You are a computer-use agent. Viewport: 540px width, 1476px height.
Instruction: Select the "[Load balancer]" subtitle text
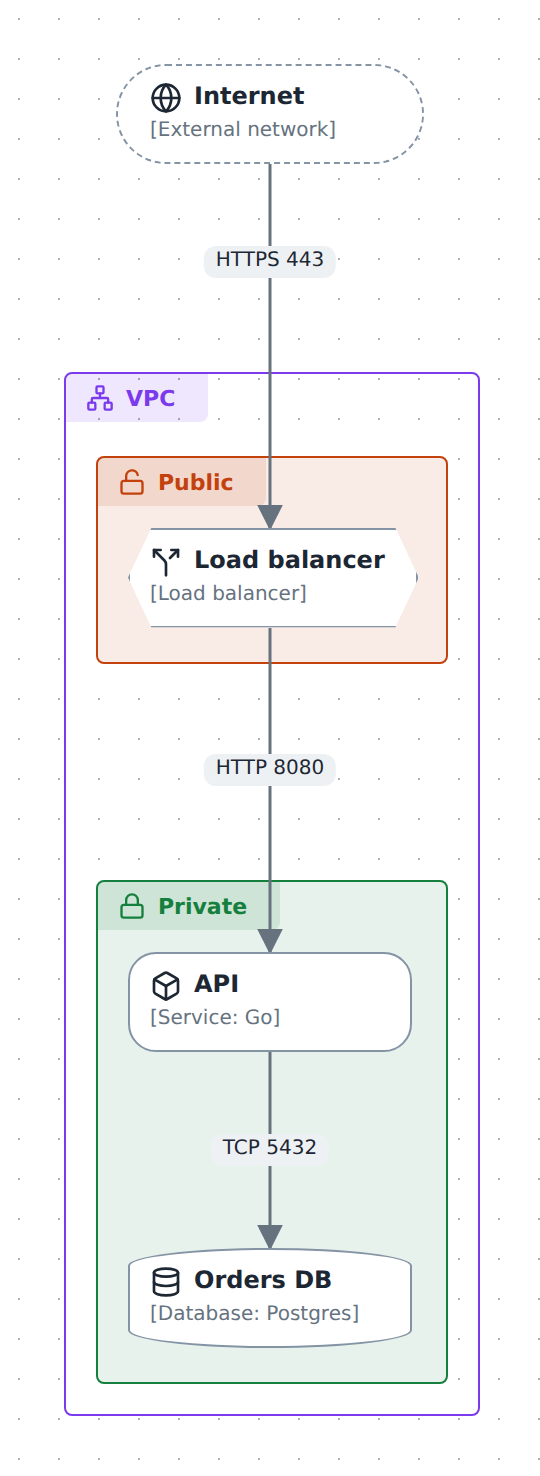228,593
